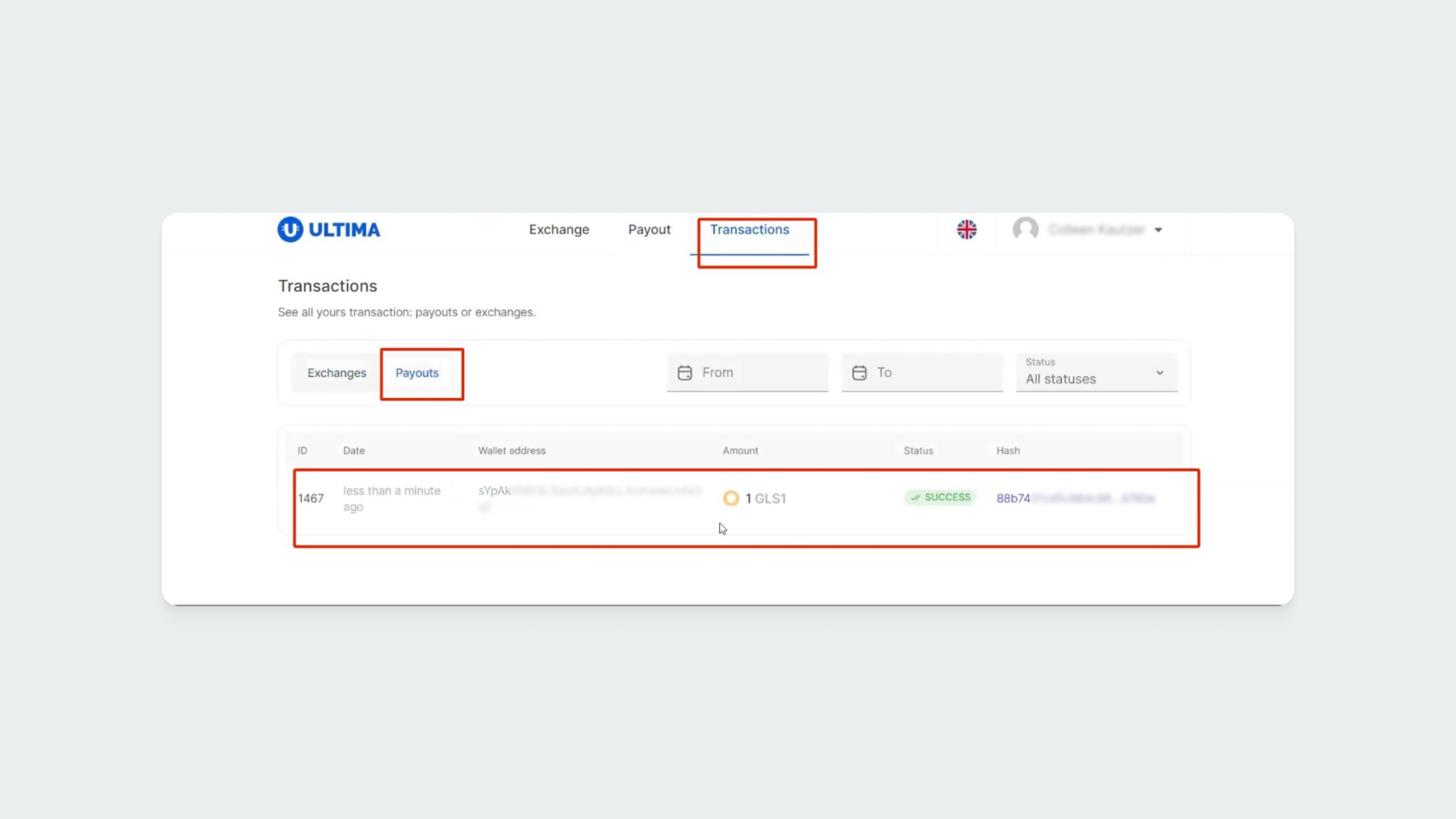Open the Status All statuses dropdown
Viewport: 1456px width, 819px height.
pos(1096,372)
